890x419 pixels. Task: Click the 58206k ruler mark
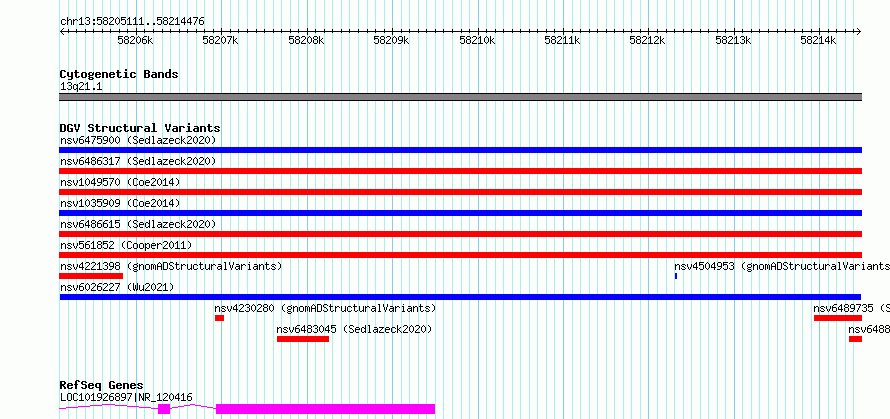(x=135, y=40)
